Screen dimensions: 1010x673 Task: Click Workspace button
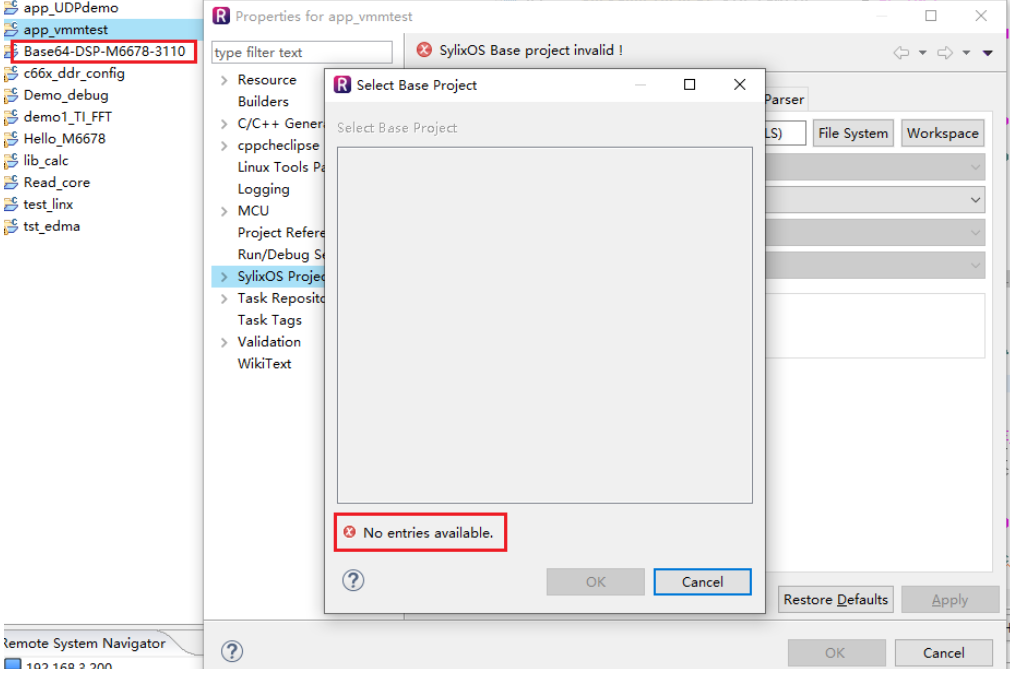(x=942, y=133)
